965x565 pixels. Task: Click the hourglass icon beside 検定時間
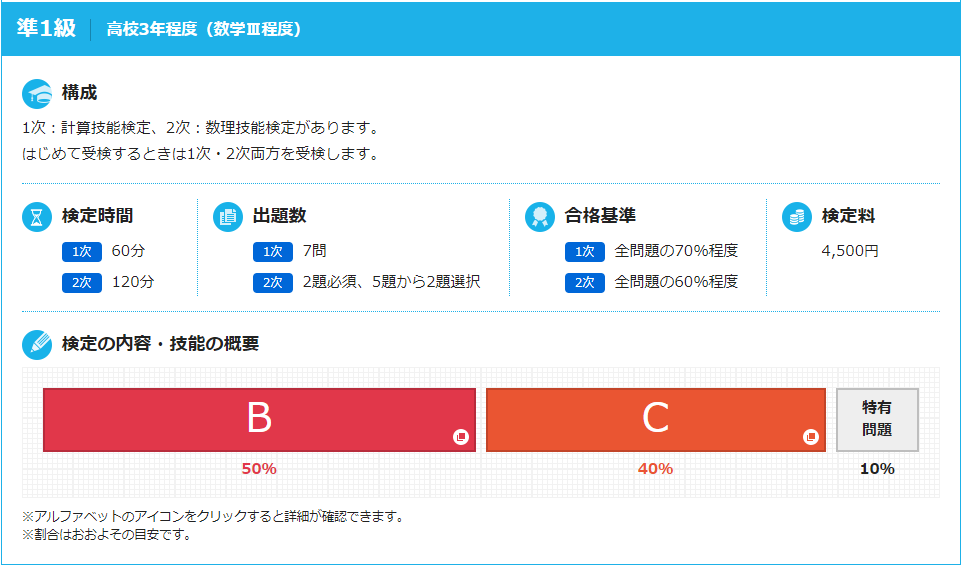[37, 216]
